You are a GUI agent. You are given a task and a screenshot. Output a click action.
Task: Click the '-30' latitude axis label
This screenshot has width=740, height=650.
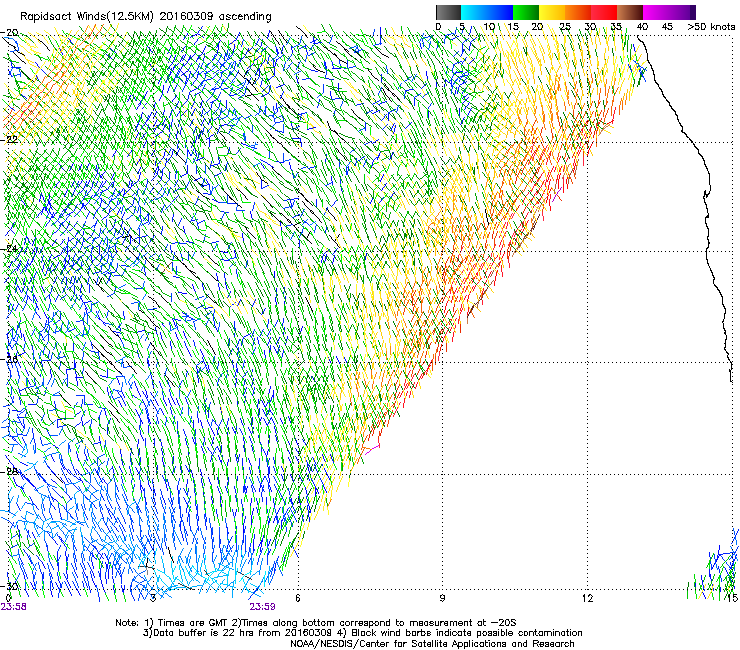(10, 586)
